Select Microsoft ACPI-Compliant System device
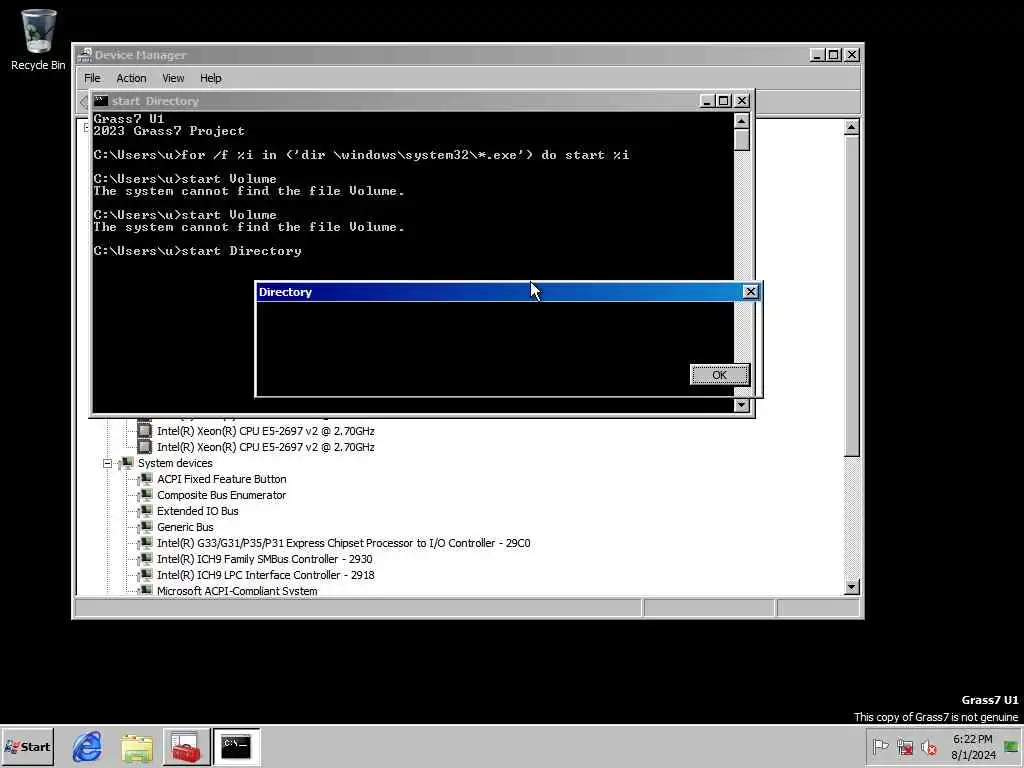 [x=237, y=590]
